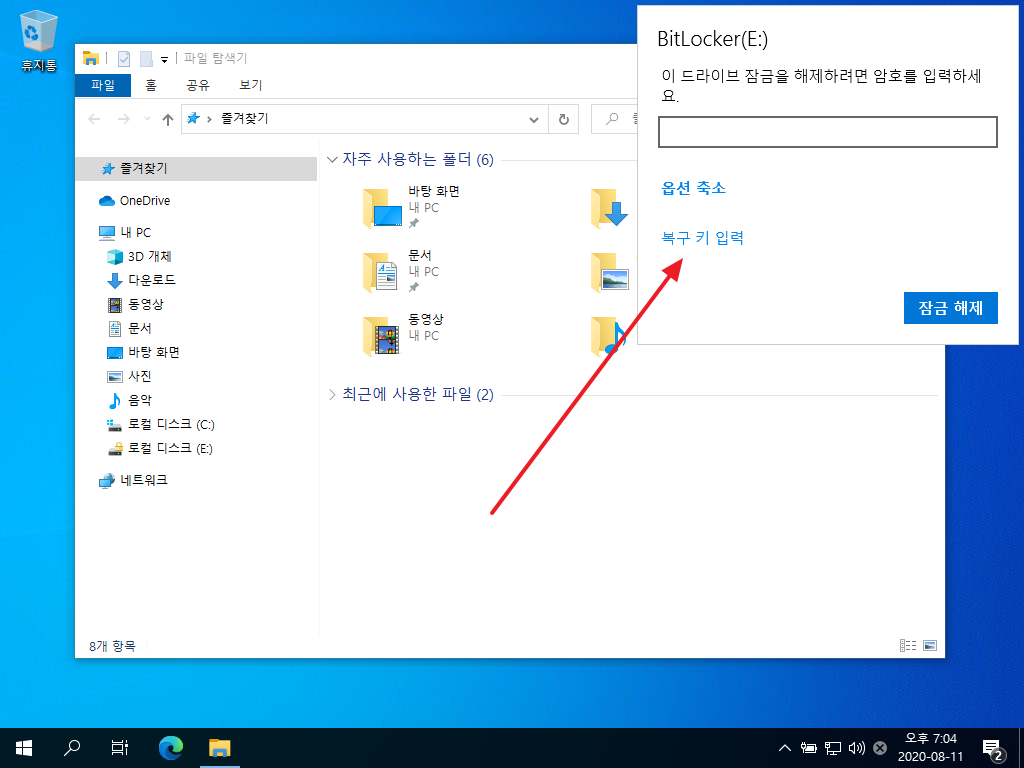Open taskbar search magnifier
The image size is (1024, 768).
click(72, 748)
